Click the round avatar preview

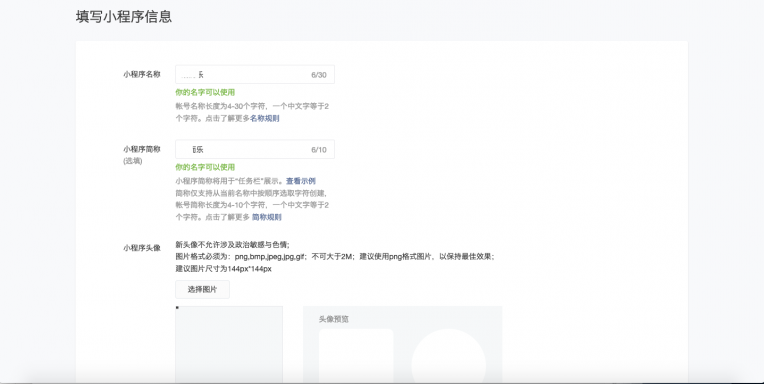click(449, 356)
